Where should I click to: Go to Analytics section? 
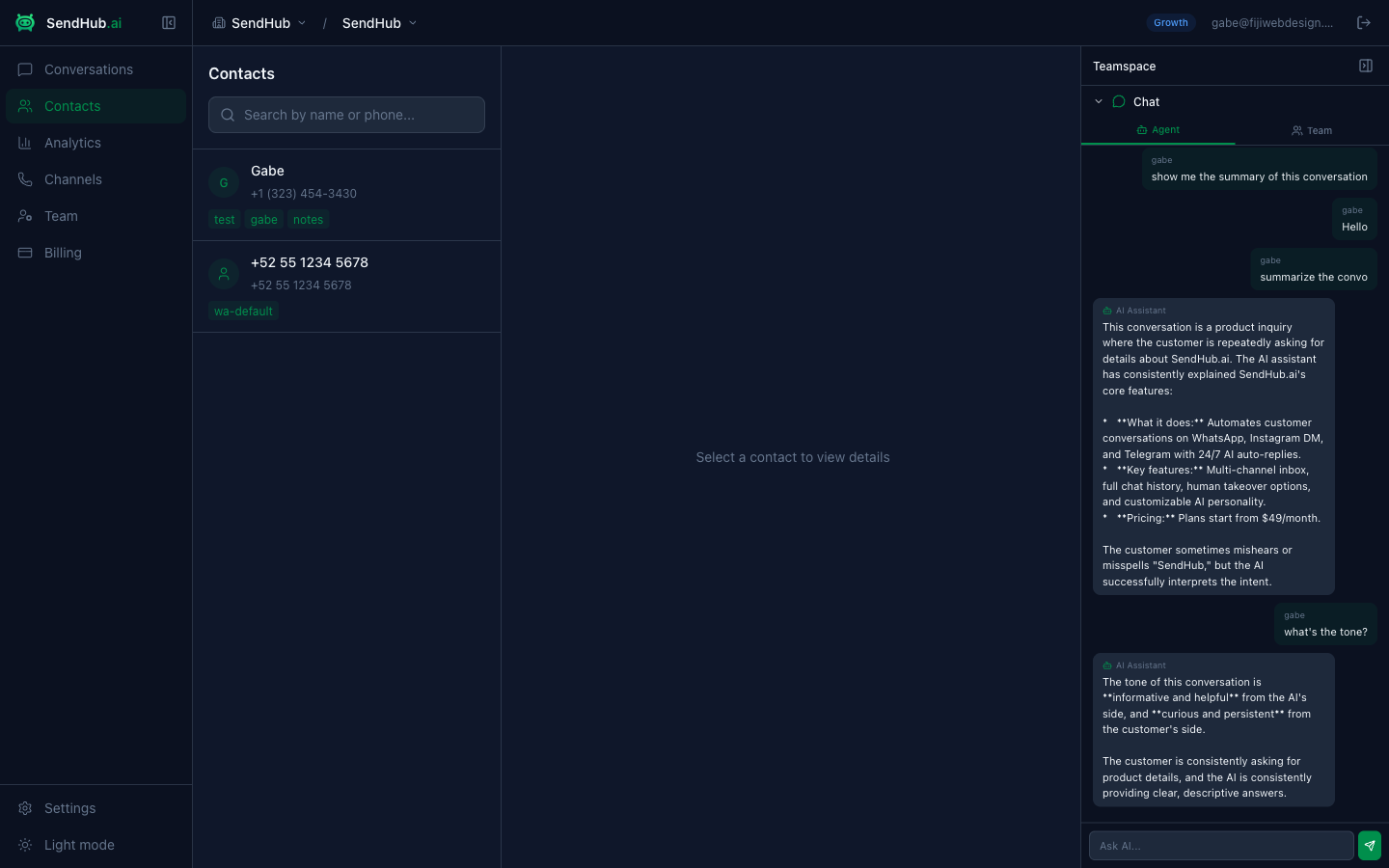(95, 143)
